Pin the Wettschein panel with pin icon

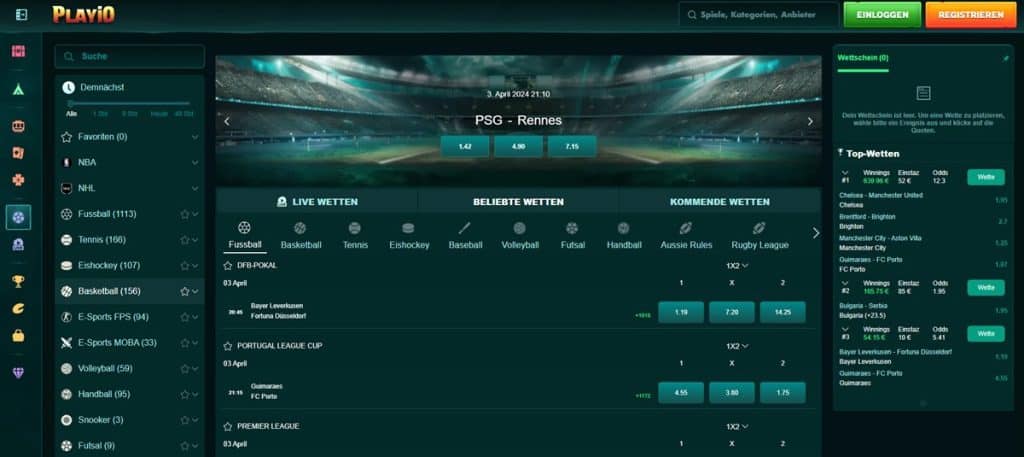pyautogui.click(x=1005, y=58)
